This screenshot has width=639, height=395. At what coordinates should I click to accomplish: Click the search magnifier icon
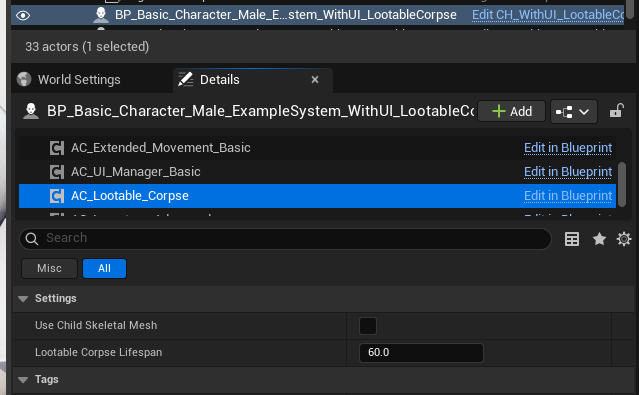(x=32, y=239)
